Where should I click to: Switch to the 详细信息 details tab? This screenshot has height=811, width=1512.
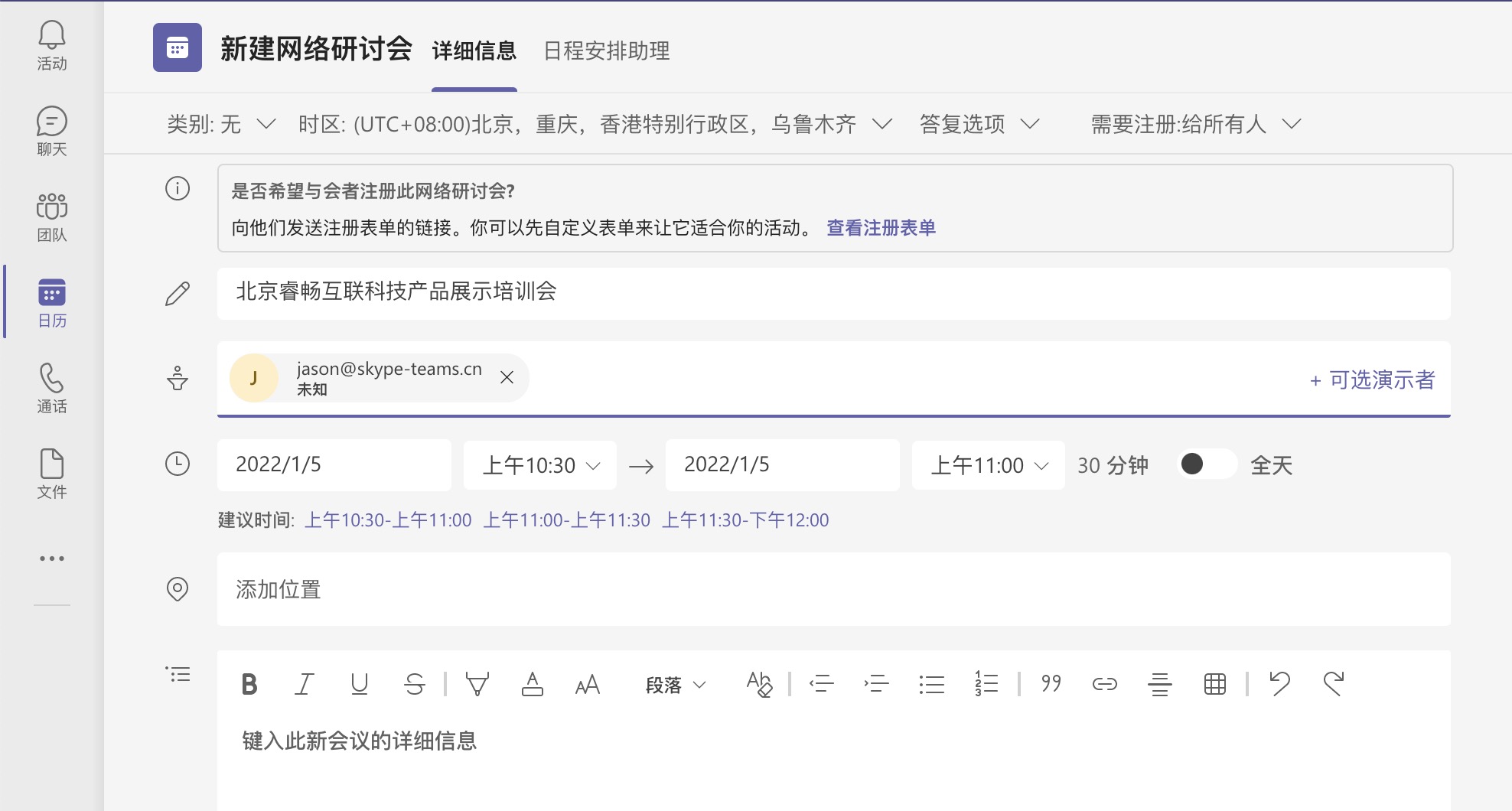pos(474,51)
